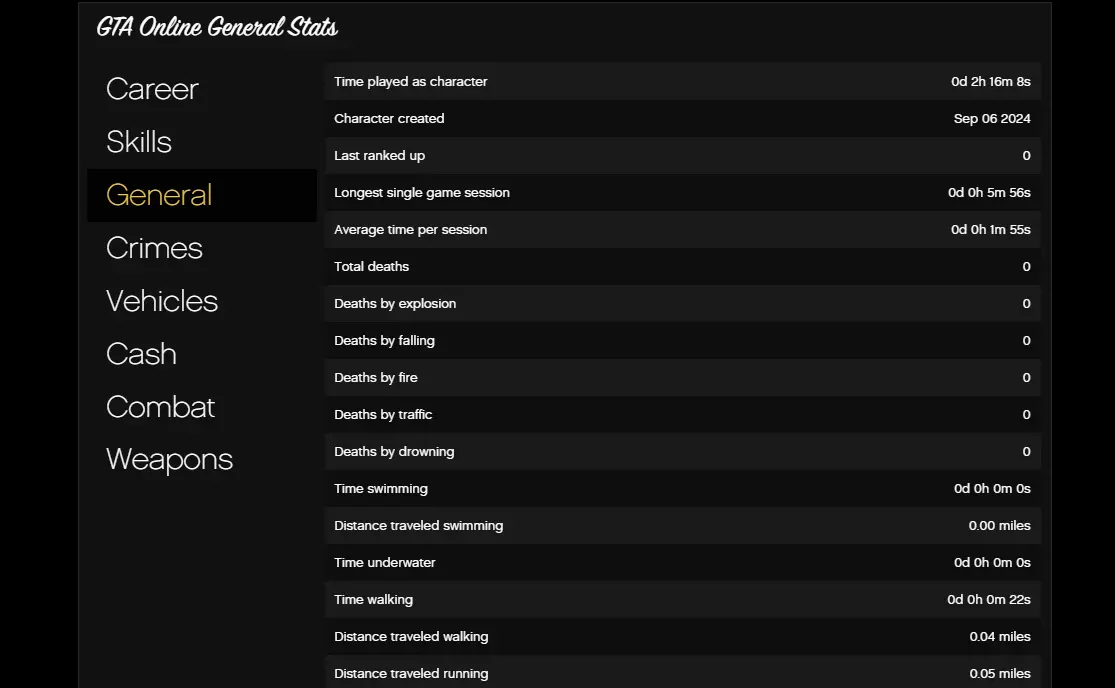Click the Total deaths row

(x=682, y=267)
